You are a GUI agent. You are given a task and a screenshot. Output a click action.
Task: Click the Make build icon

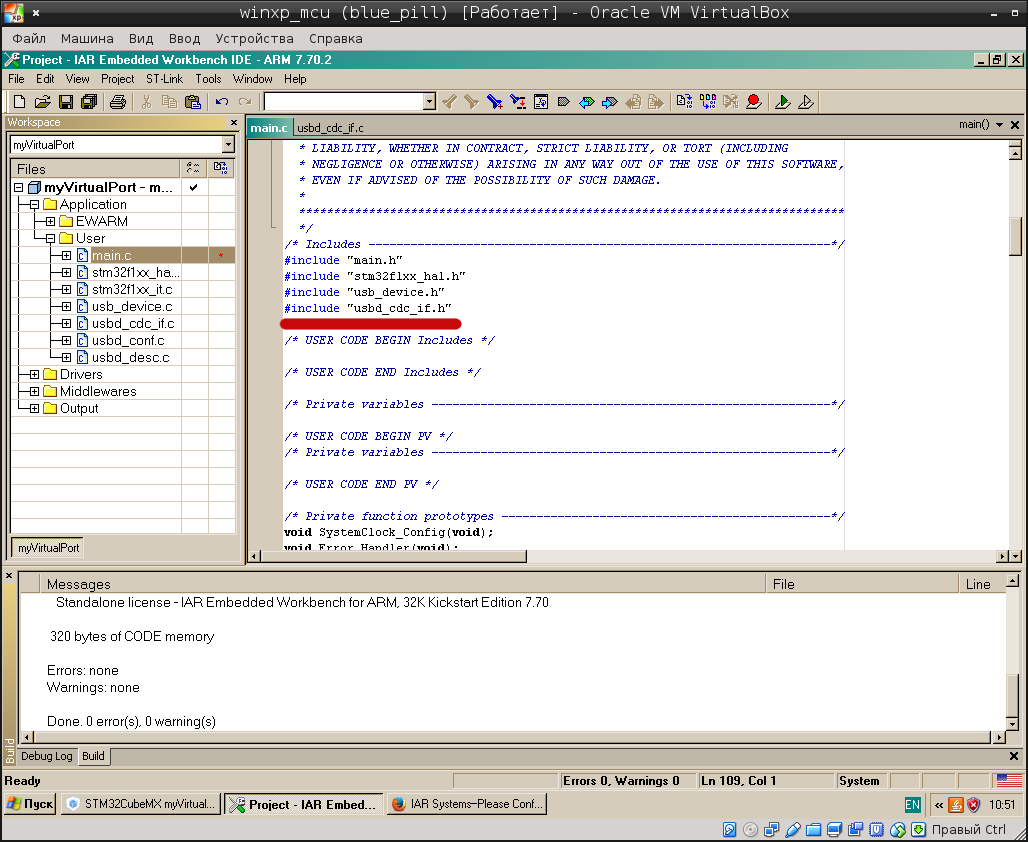point(708,102)
